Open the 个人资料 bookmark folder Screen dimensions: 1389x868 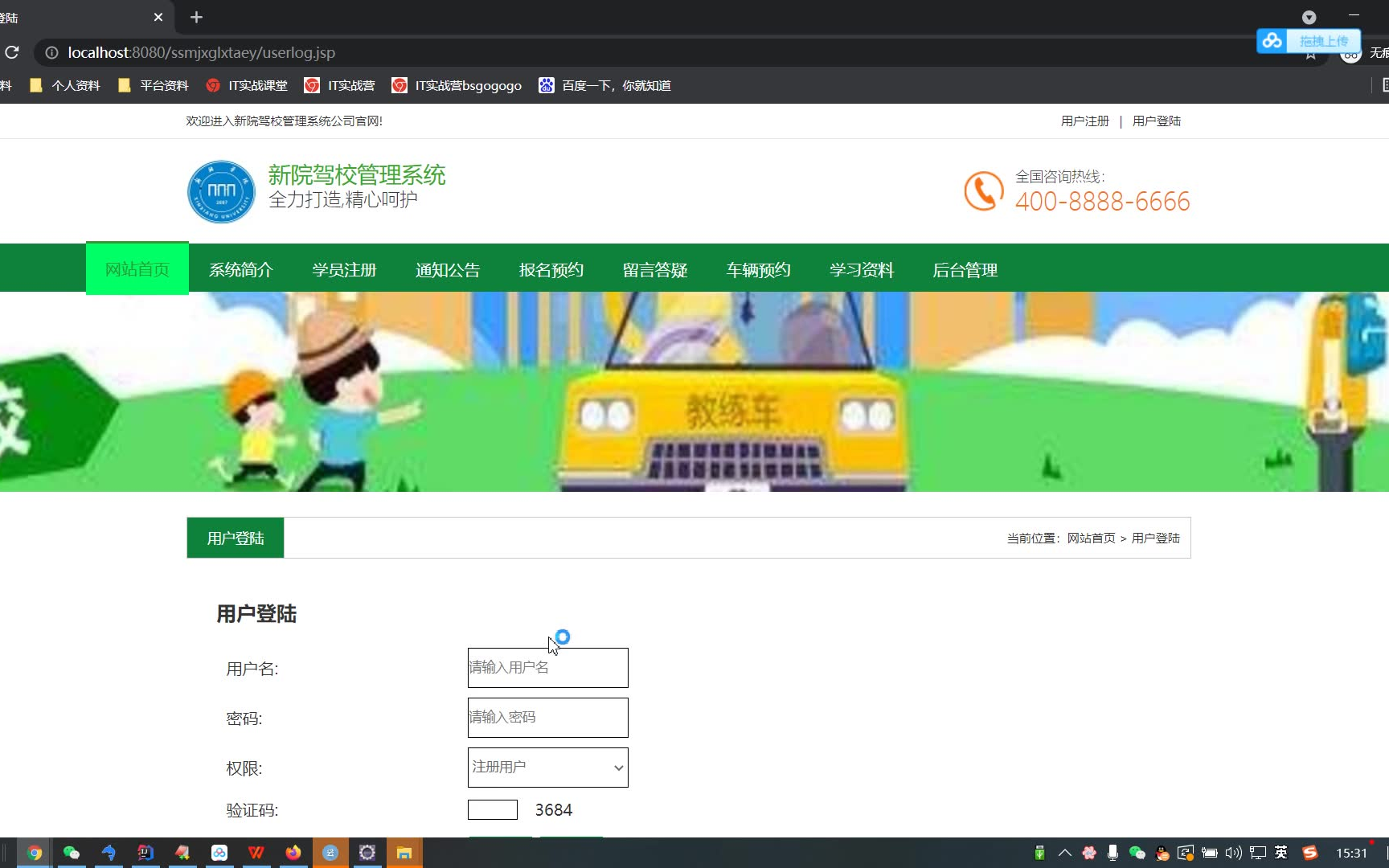click(64, 85)
